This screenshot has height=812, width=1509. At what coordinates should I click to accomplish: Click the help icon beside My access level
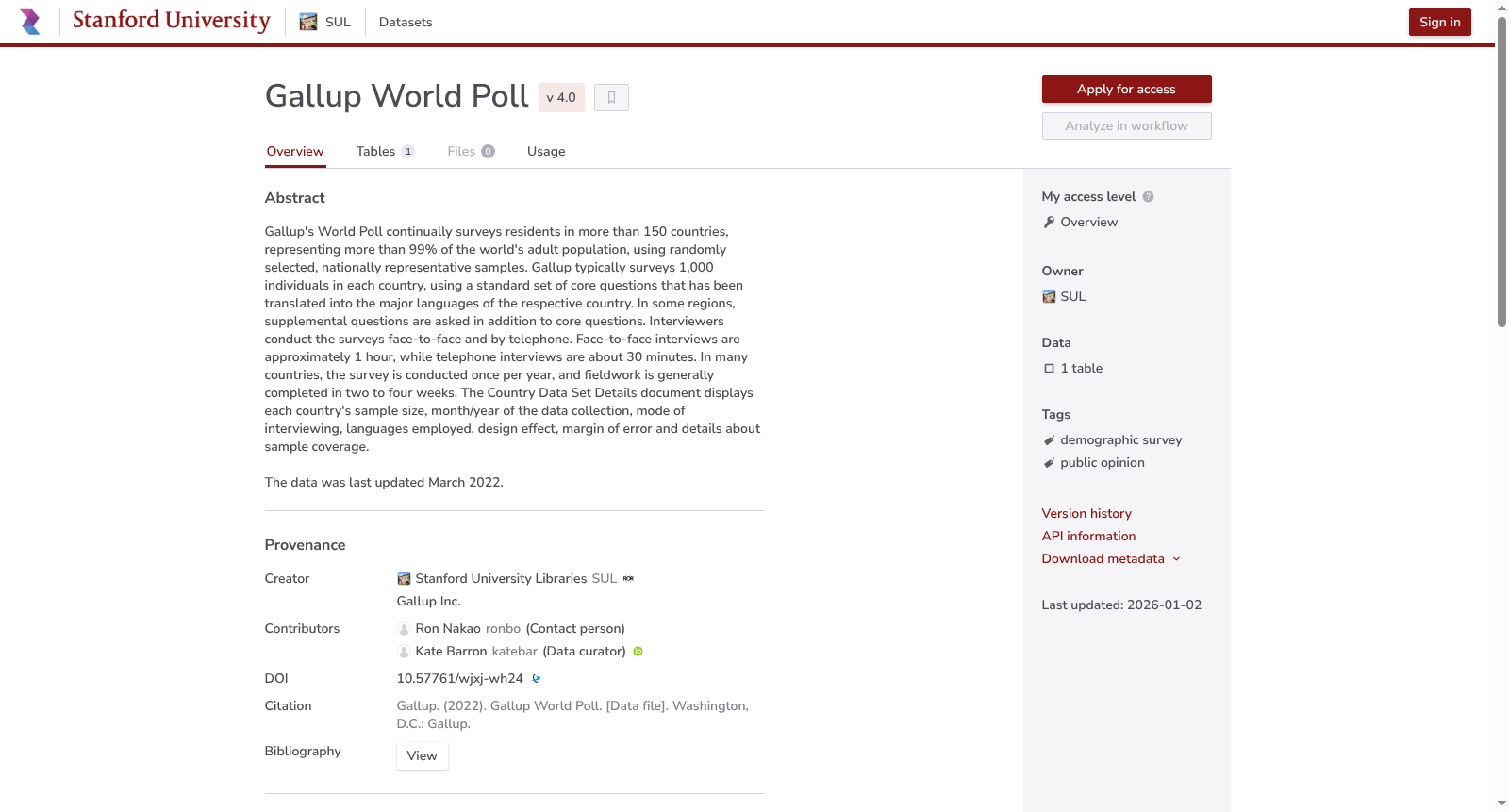click(1148, 197)
